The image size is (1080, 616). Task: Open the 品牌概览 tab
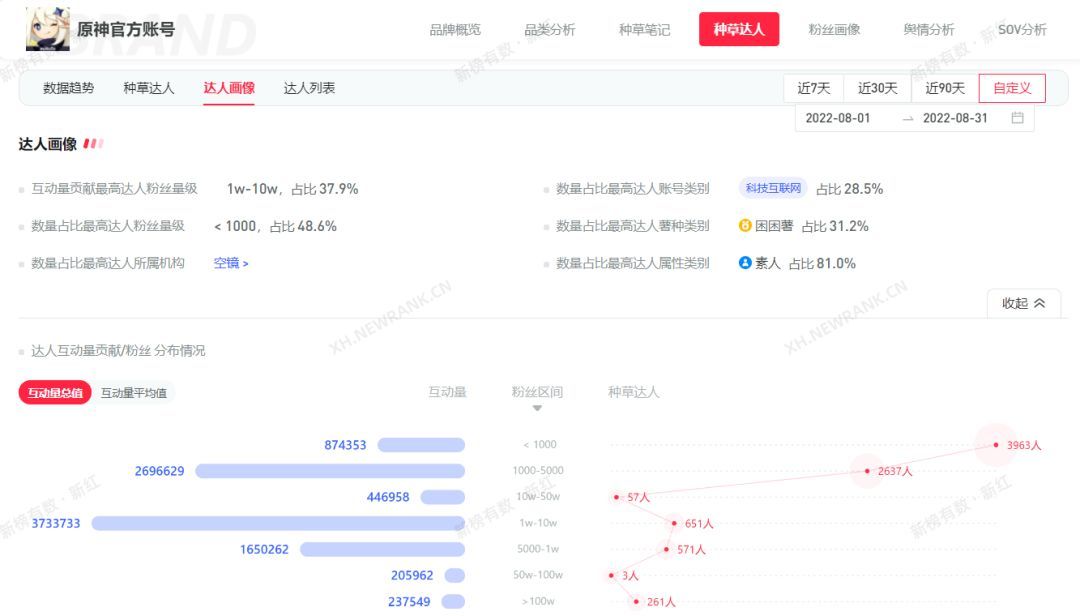click(455, 30)
